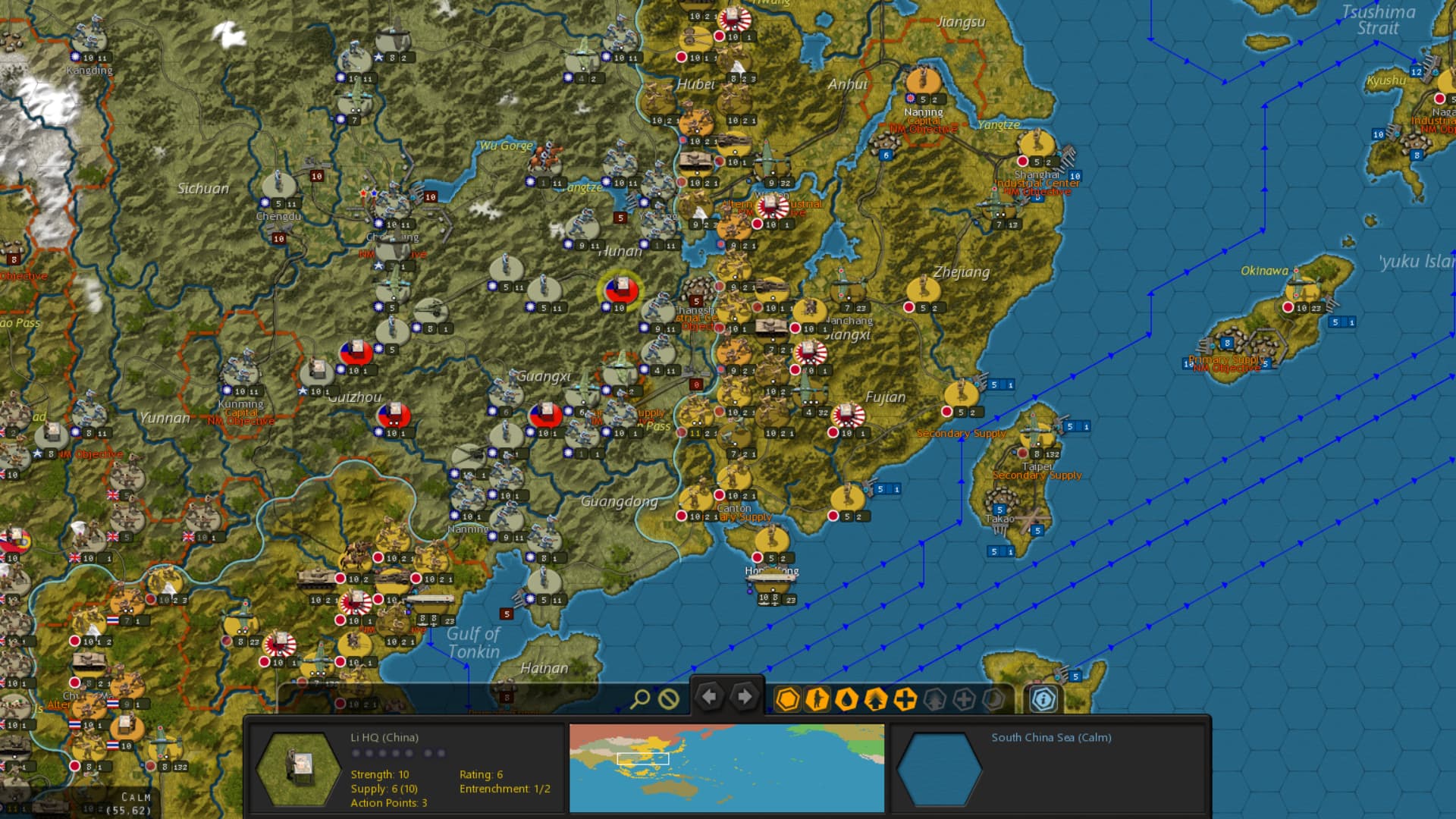Click the greyed-out plus hexagon button

click(964, 699)
